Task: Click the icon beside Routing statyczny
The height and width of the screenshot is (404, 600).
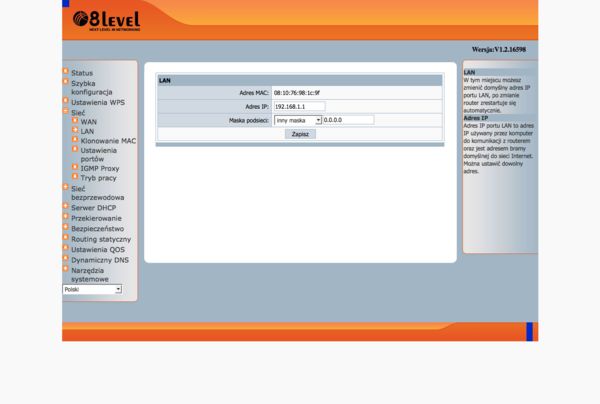Action: [65, 237]
